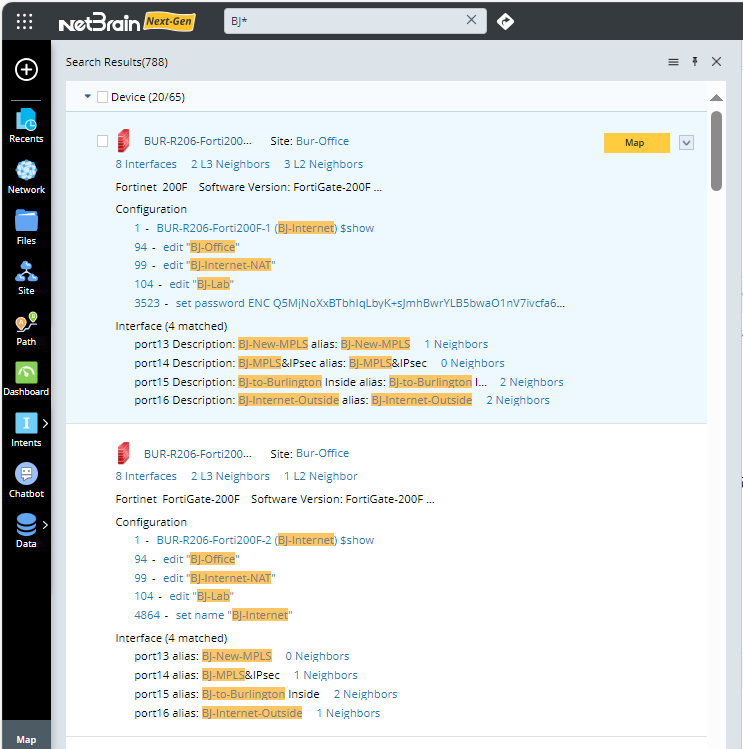Click 0 Neighbors beside port13 alias BJ-New-MPLS
The width and height of the screenshot is (743, 749).
[317, 656]
